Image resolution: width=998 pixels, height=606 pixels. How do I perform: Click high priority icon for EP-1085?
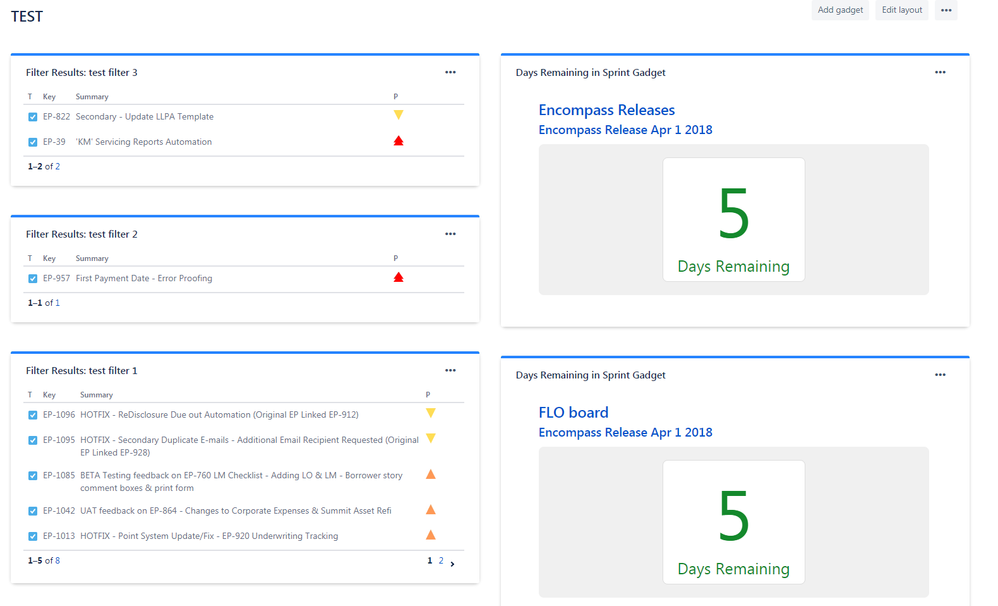pos(431,474)
